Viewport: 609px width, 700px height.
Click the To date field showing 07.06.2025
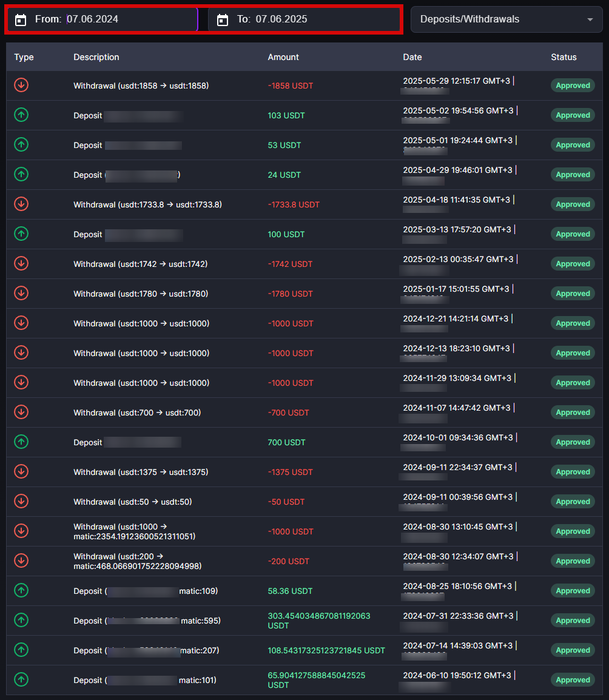click(304, 19)
